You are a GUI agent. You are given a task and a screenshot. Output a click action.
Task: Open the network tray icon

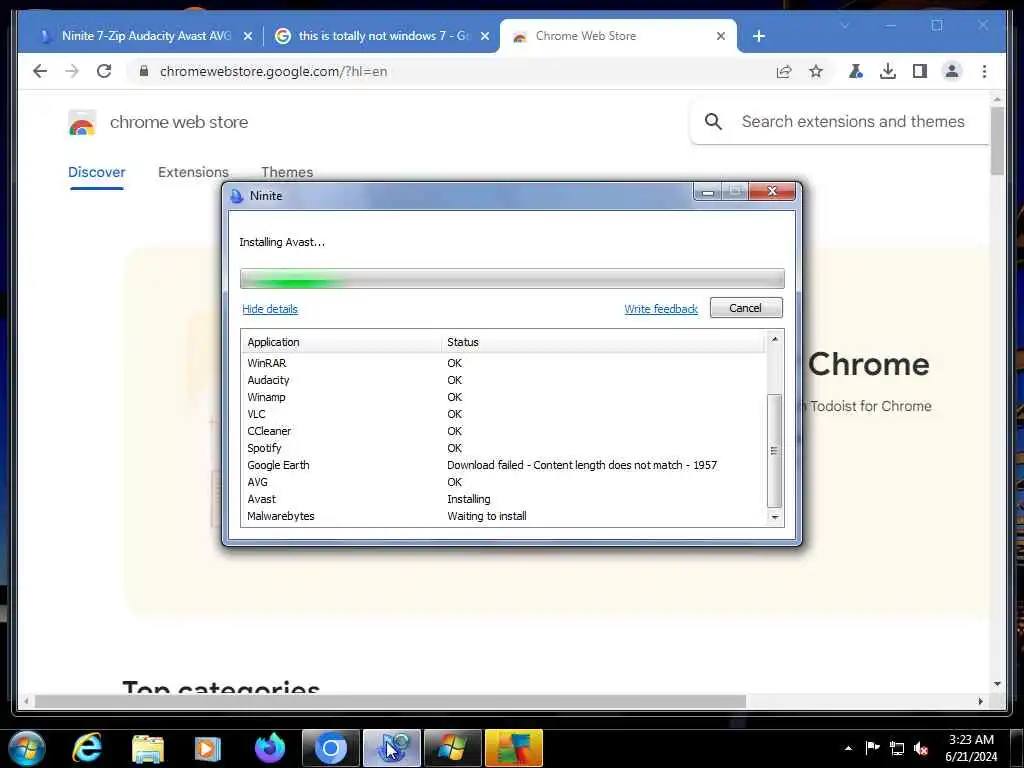[897, 748]
